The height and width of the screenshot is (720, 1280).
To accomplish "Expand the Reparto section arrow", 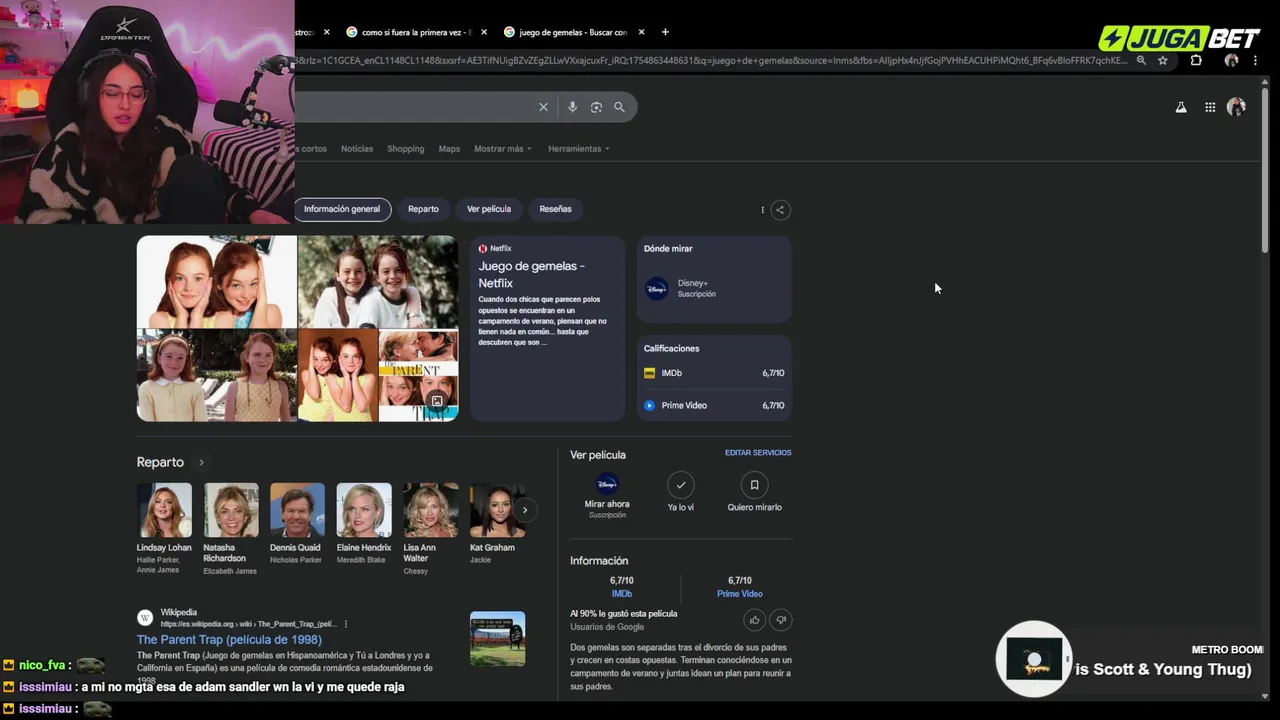I will (x=201, y=462).
